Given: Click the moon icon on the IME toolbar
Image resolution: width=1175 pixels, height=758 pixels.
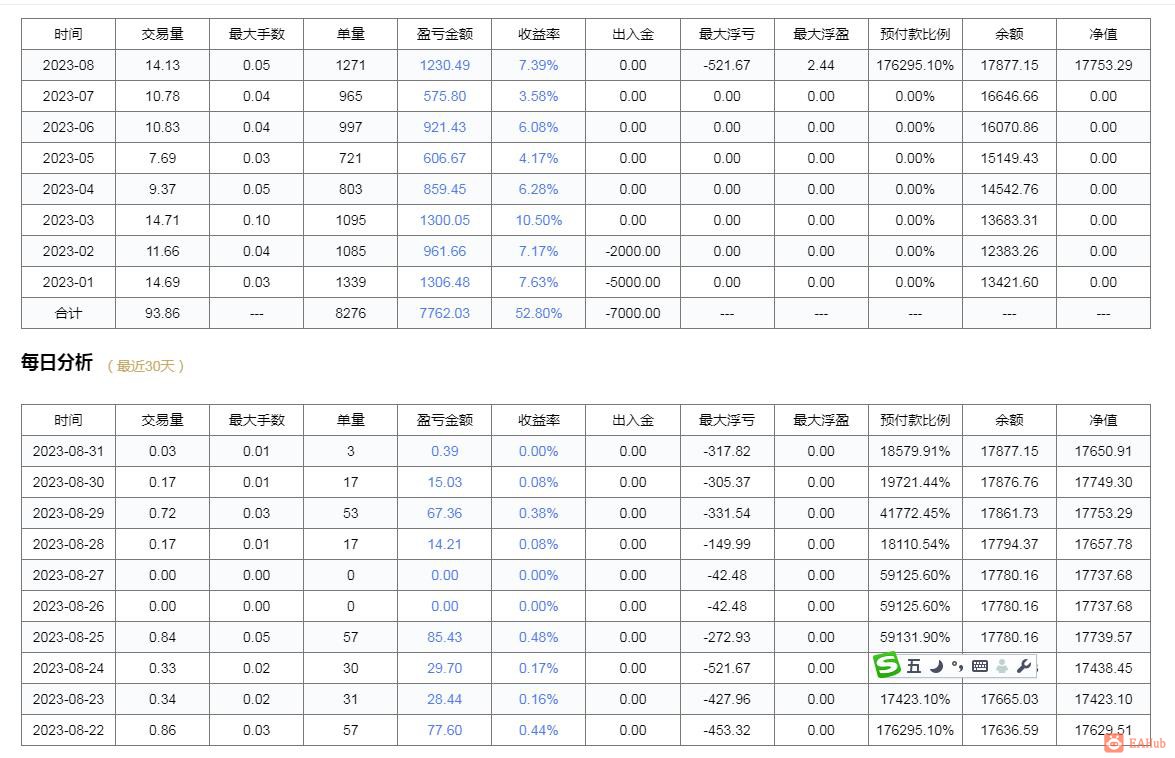Looking at the screenshot, I should click(x=937, y=666).
